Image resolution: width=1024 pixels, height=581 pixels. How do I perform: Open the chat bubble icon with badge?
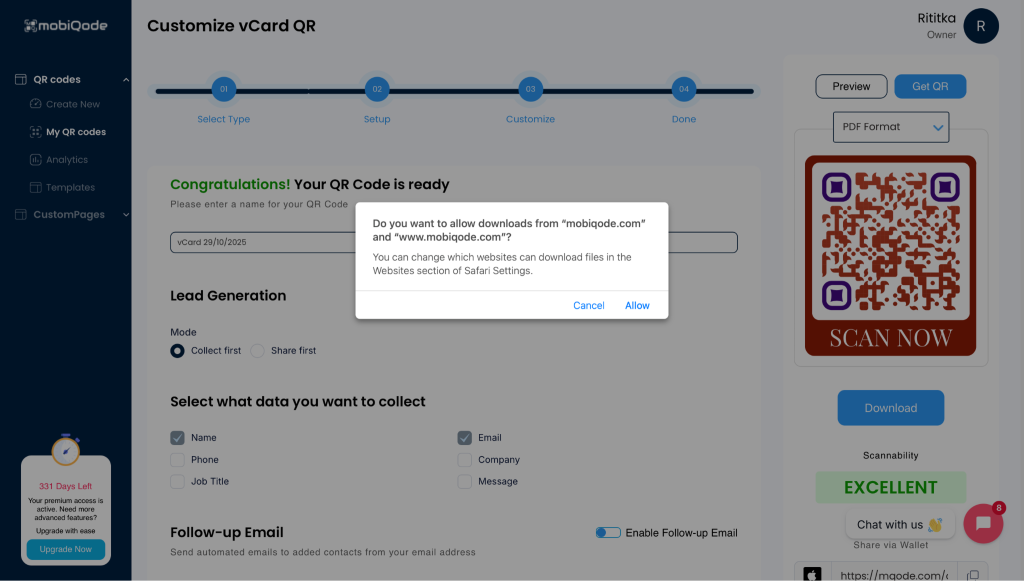pos(983,523)
